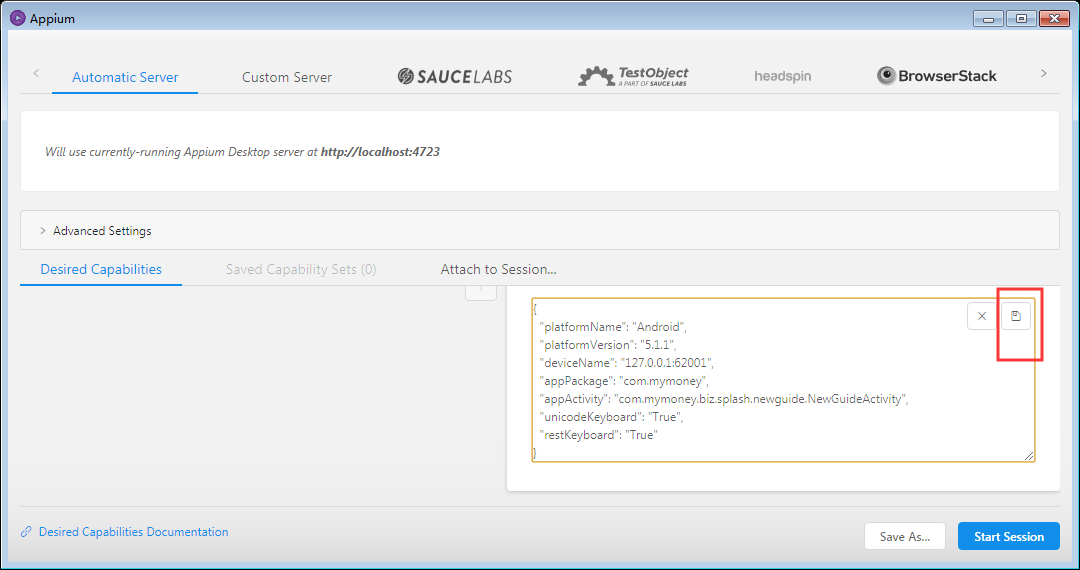This screenshot has width=1080, height=570.
Task: Click the "deviceName": "127.0.0.1:62001" line
Action: click(626, 363)
